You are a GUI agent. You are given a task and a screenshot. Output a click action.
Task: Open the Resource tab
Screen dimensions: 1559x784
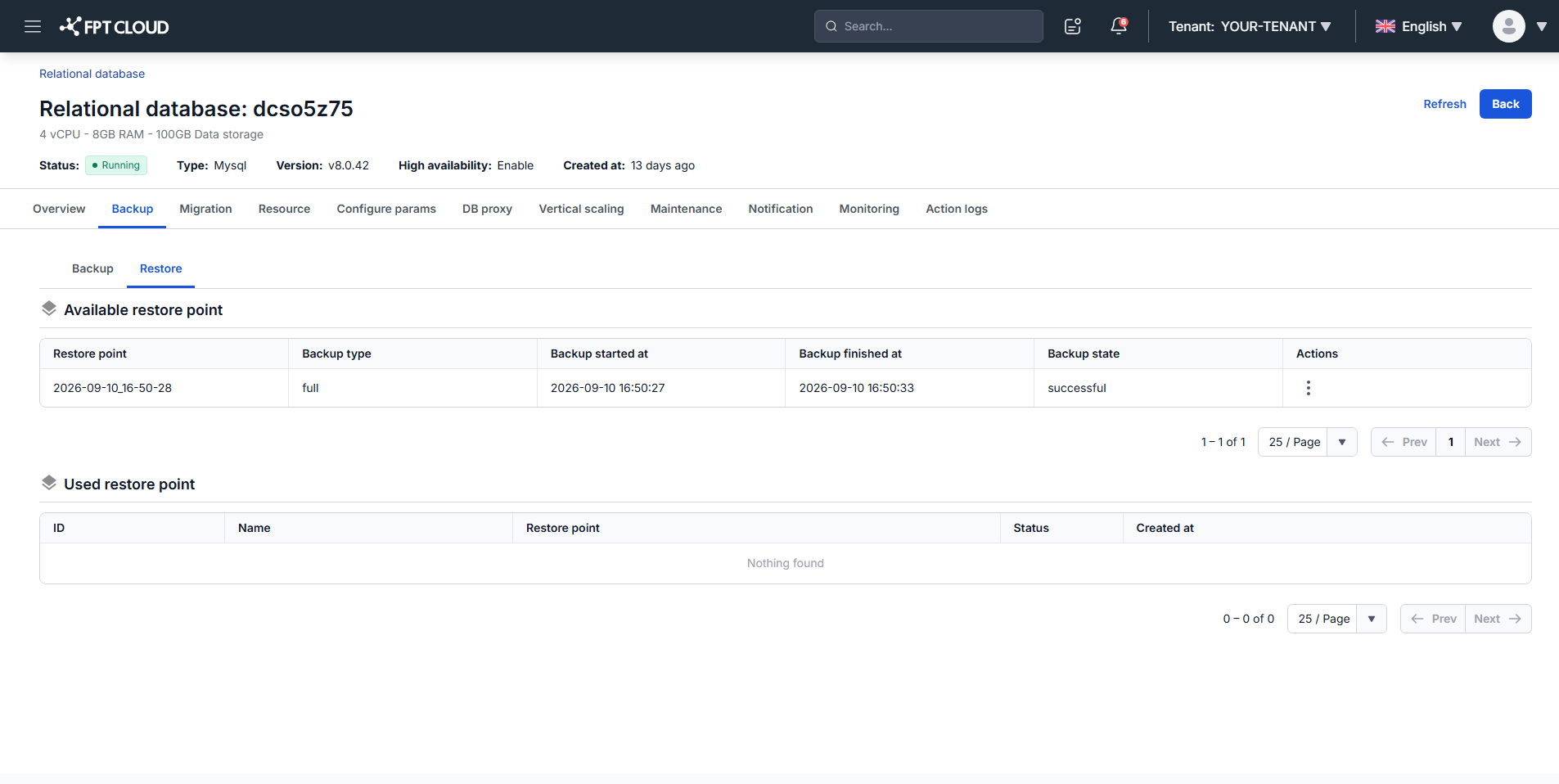[x=284, y=209]
